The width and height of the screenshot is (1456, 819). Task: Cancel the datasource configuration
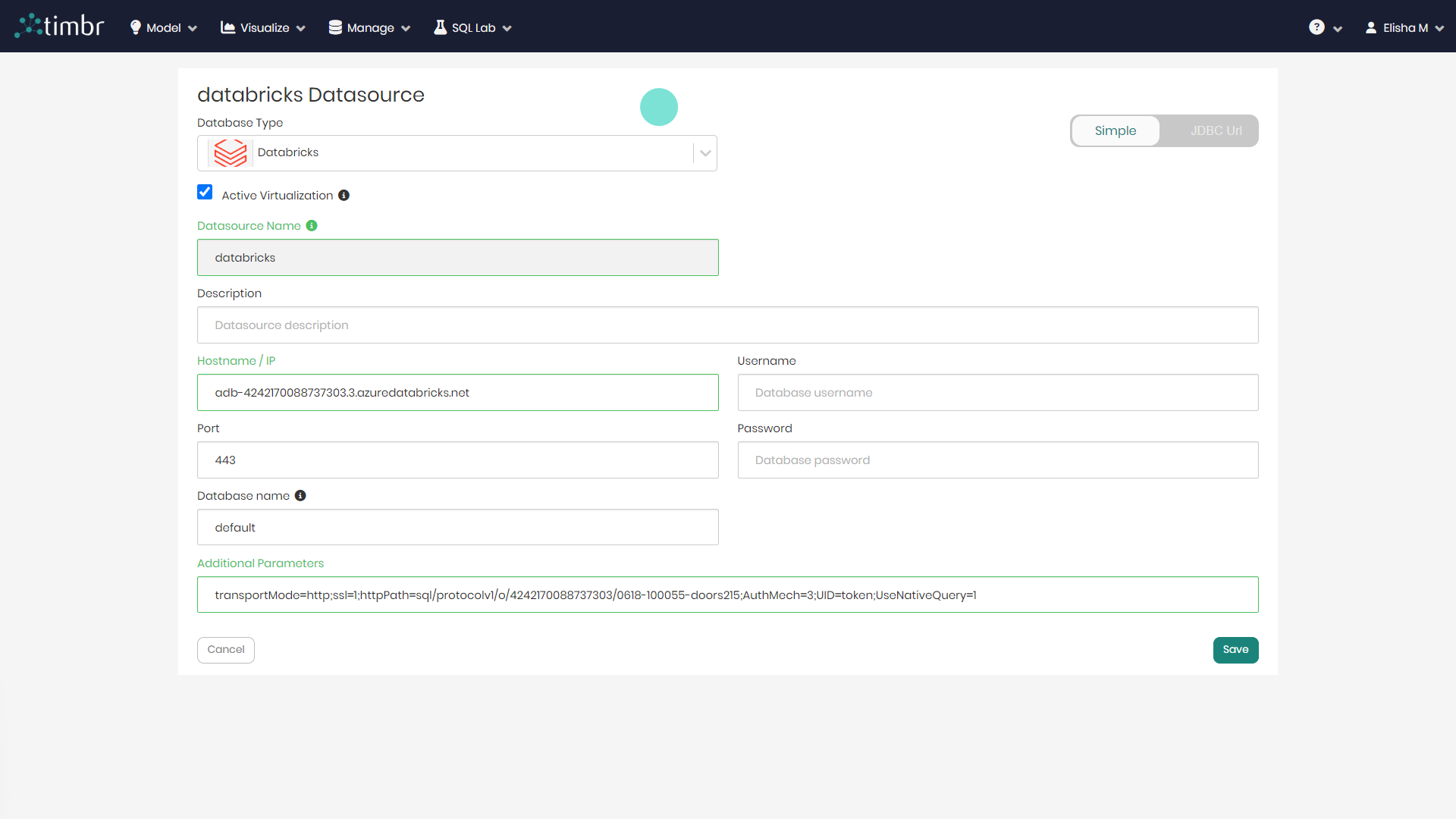[x=225, y=650]
